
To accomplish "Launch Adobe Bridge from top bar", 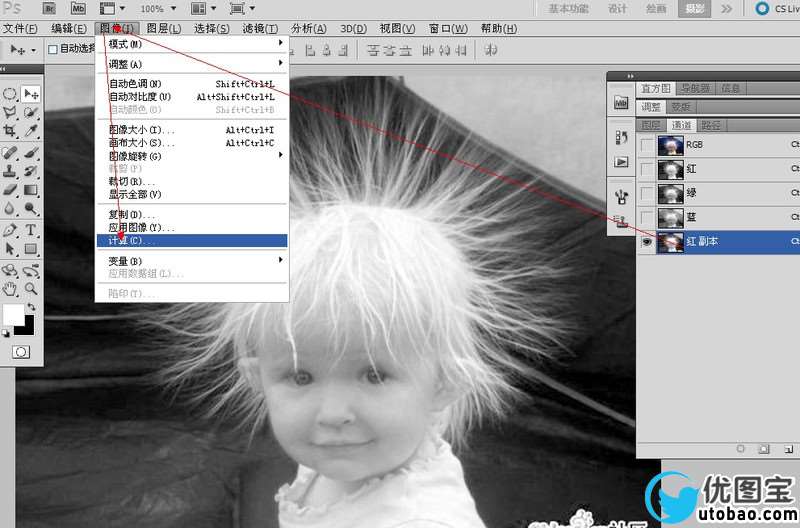I will [49, 8].
